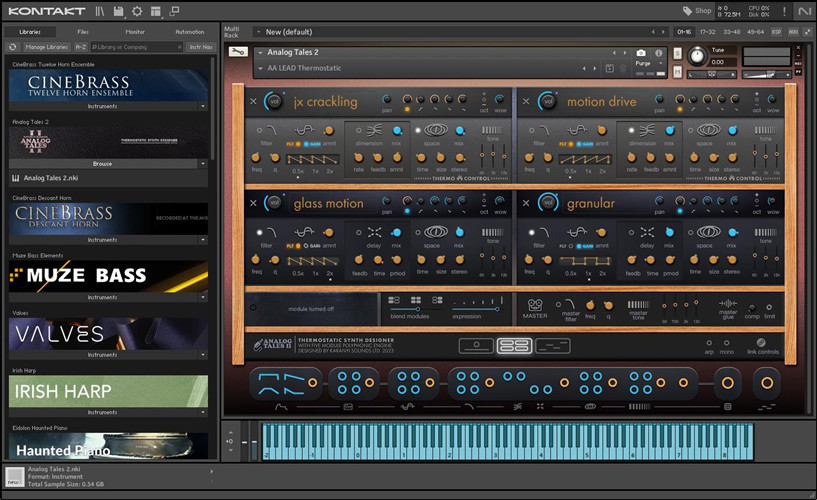Screen dimensions: 817x500
Task: Toggle the mono switch
Action: pyautogui.click(x=728, y=345)
